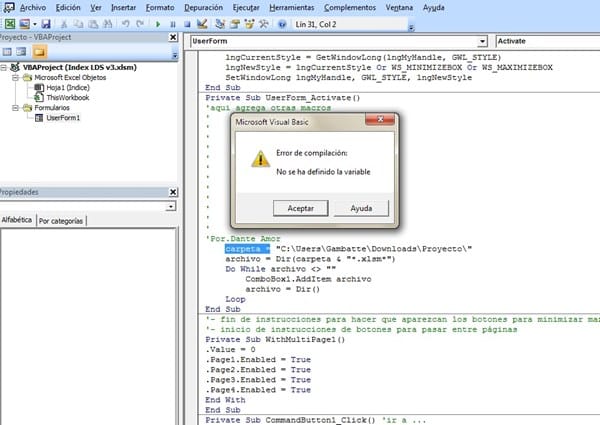Switch to the Por categorías tab
The height and width of the screenshot is (425, 600).
click(61, 221)
